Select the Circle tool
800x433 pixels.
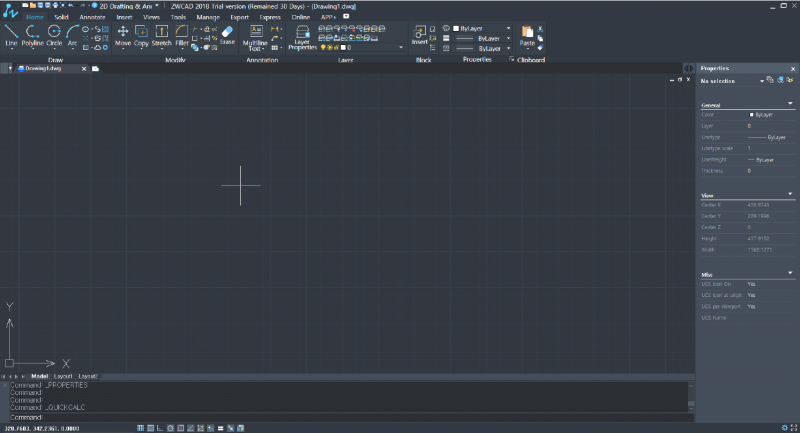[x=54, y=35]
